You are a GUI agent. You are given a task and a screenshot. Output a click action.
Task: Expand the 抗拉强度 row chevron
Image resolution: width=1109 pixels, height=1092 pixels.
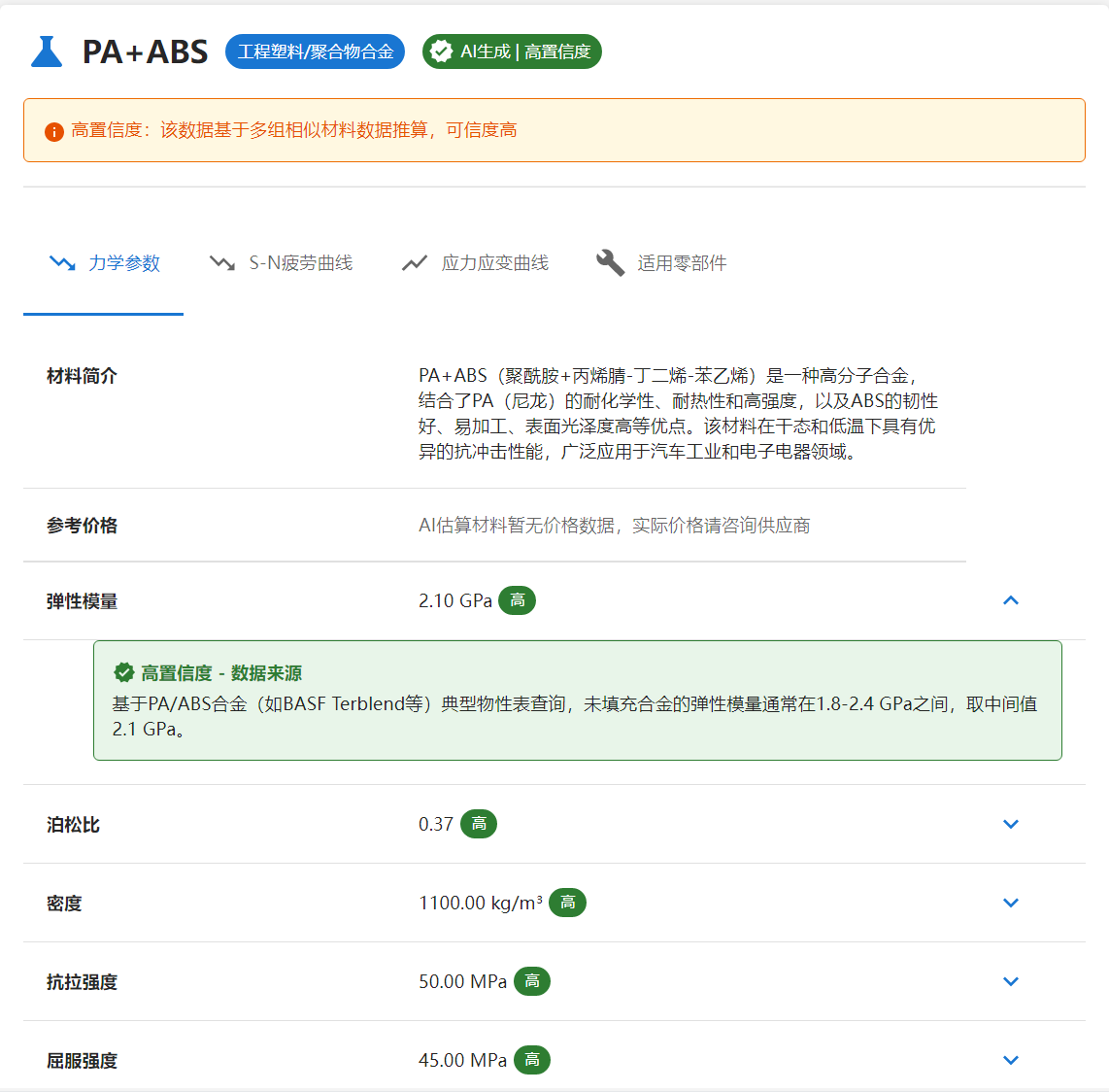click(1010, 981)
